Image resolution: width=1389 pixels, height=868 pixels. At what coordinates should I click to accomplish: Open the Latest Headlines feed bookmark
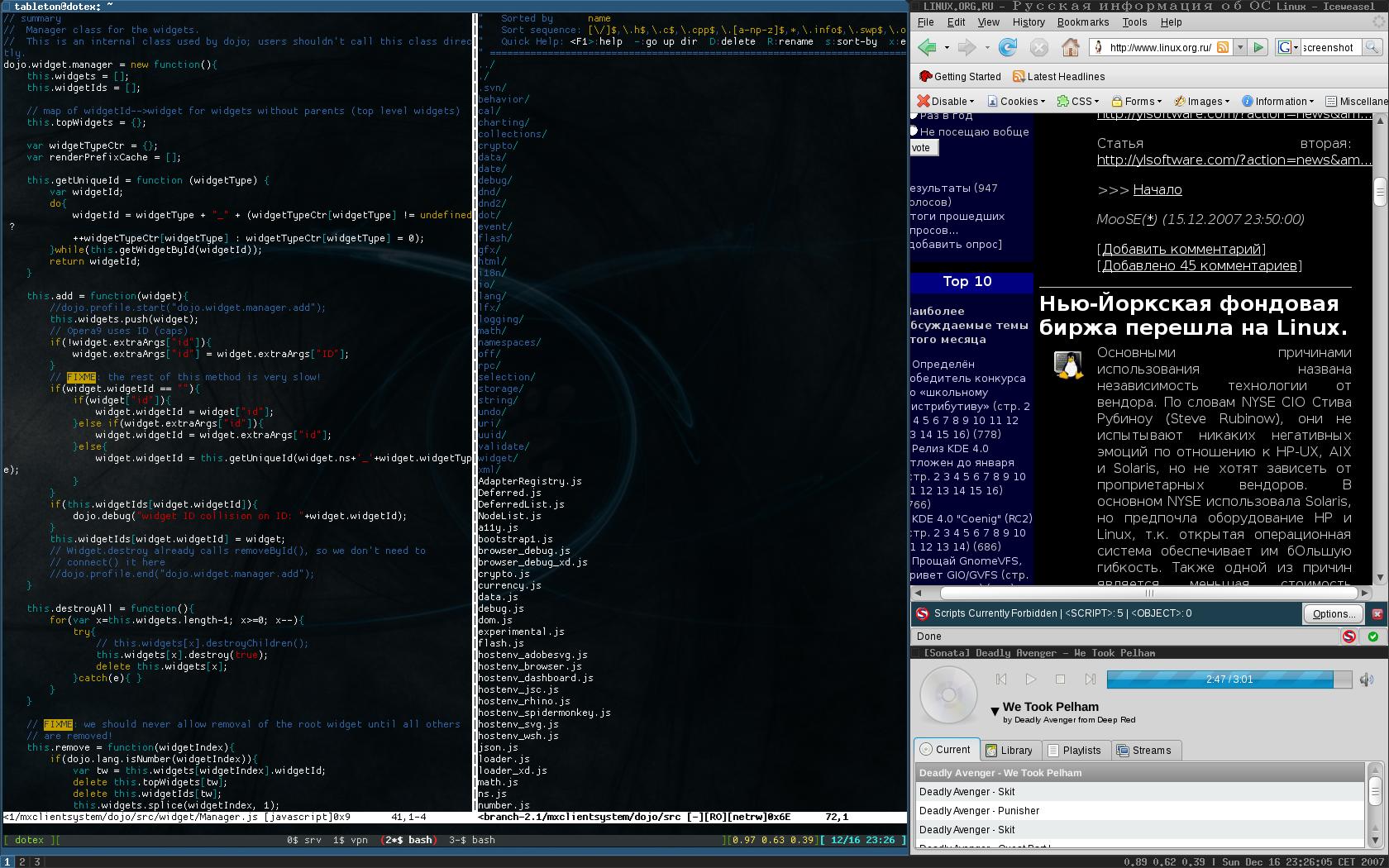(1058, 76)
